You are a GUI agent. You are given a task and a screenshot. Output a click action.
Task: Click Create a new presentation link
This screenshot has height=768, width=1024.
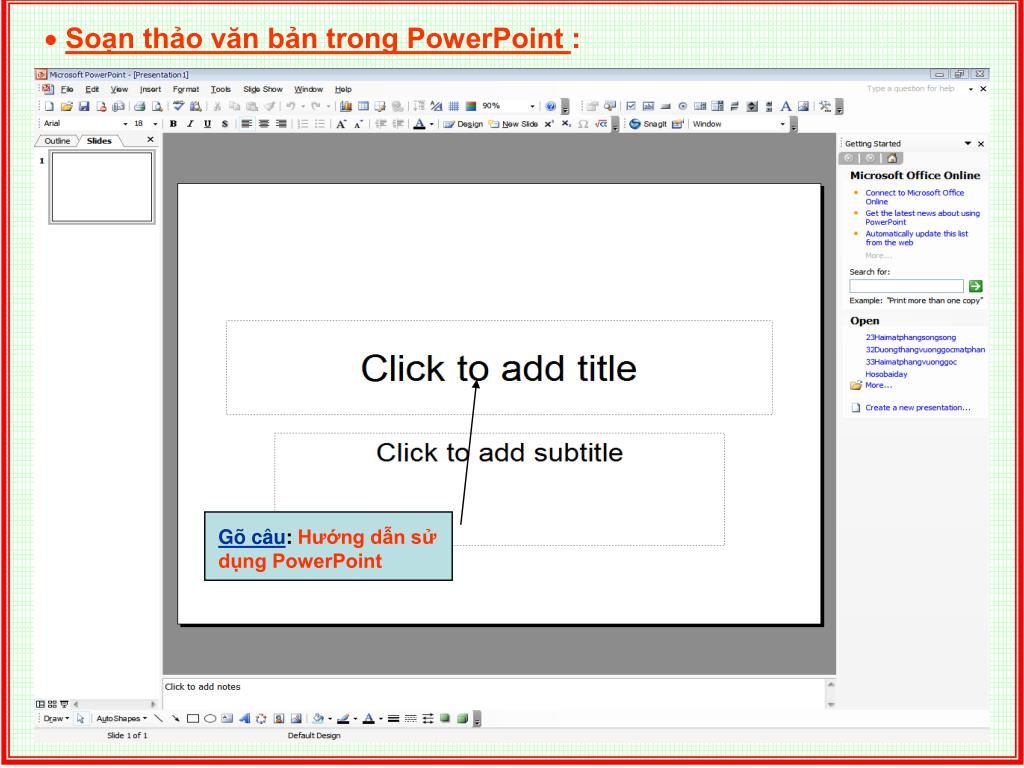click(918, 408)
